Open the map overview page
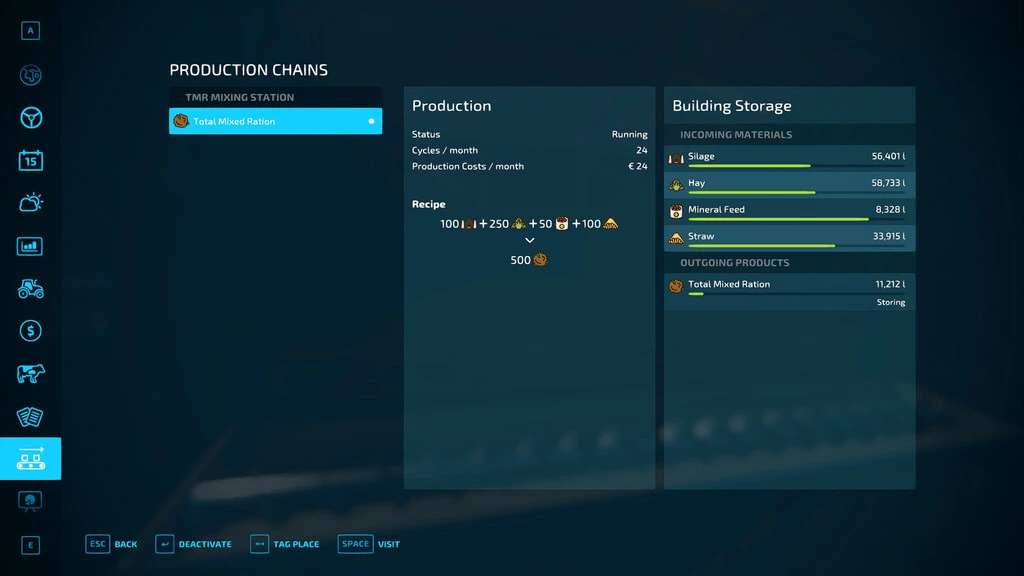 click(30, 75)
